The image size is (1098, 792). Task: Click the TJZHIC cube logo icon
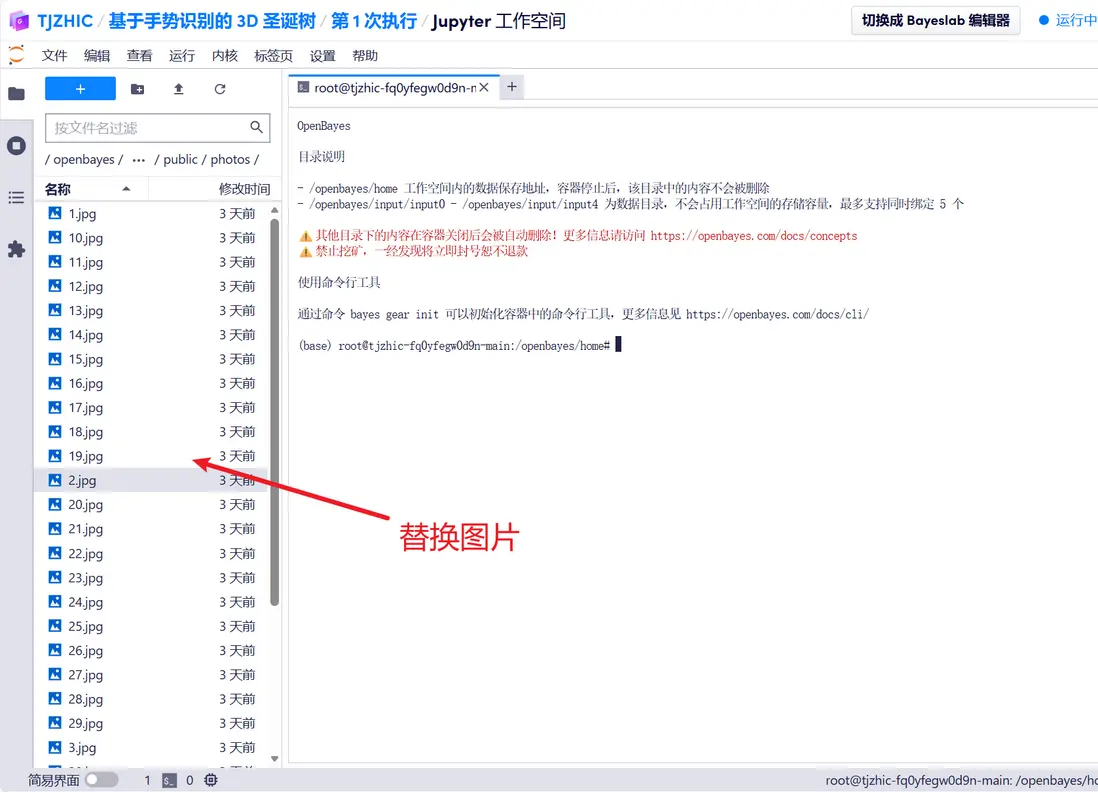tap(19, 21)
